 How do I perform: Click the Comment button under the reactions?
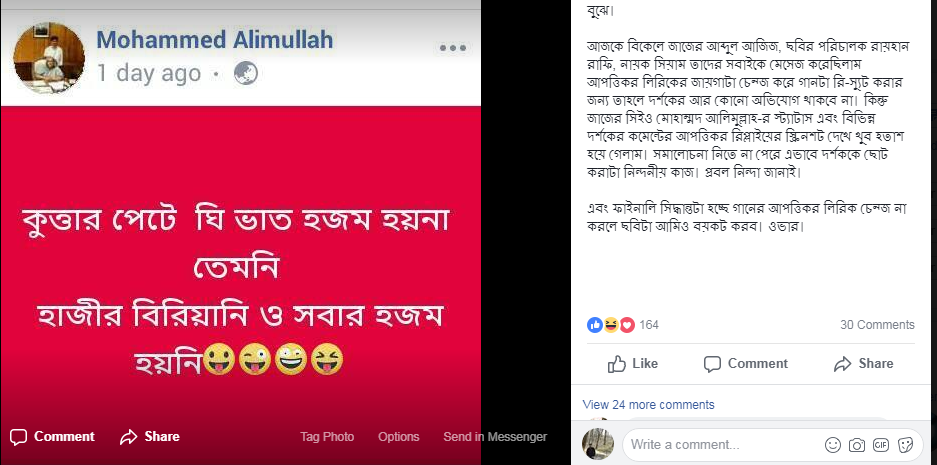tap(745, 363)
